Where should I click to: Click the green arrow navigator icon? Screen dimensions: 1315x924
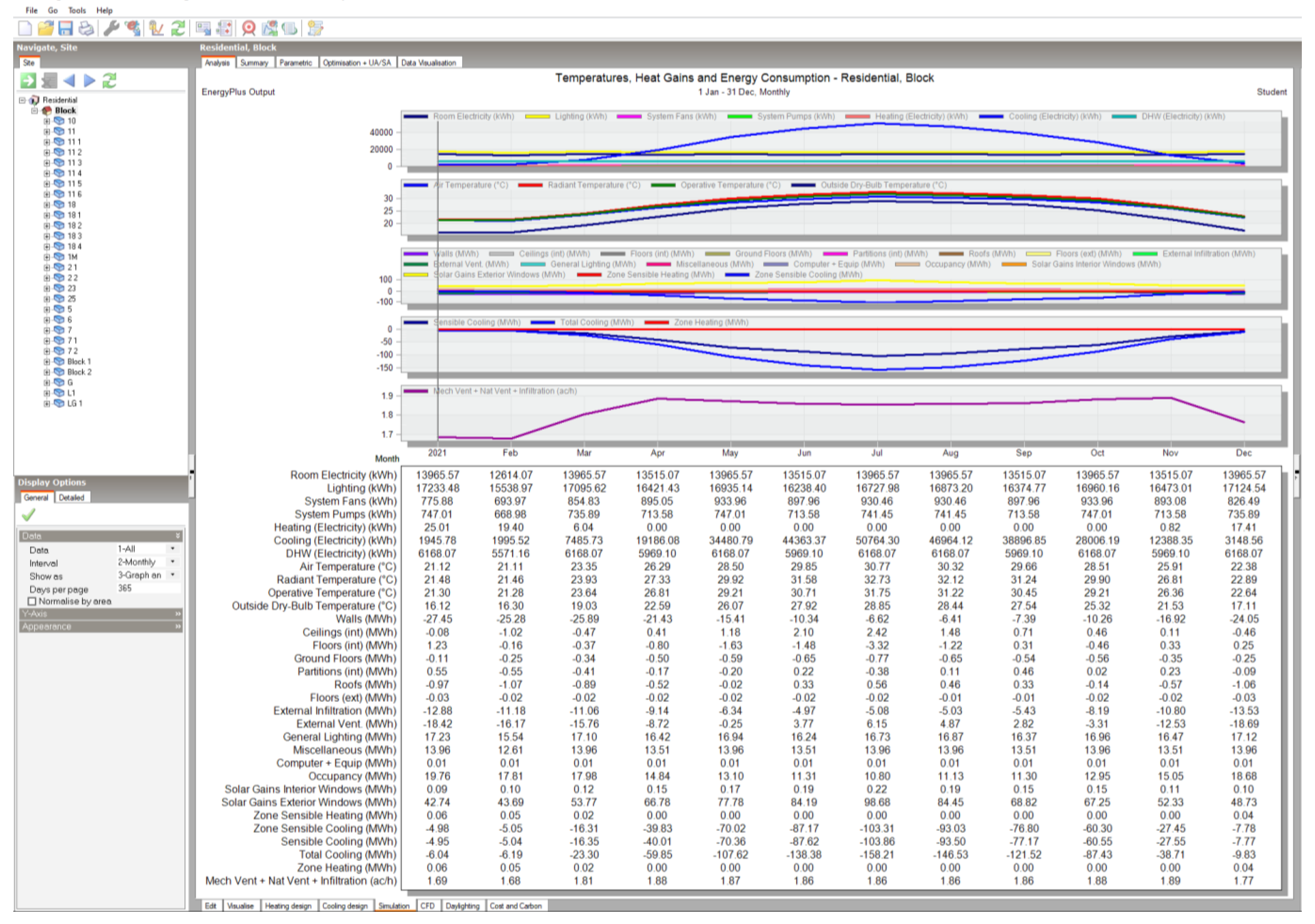[x=28, y=81]
